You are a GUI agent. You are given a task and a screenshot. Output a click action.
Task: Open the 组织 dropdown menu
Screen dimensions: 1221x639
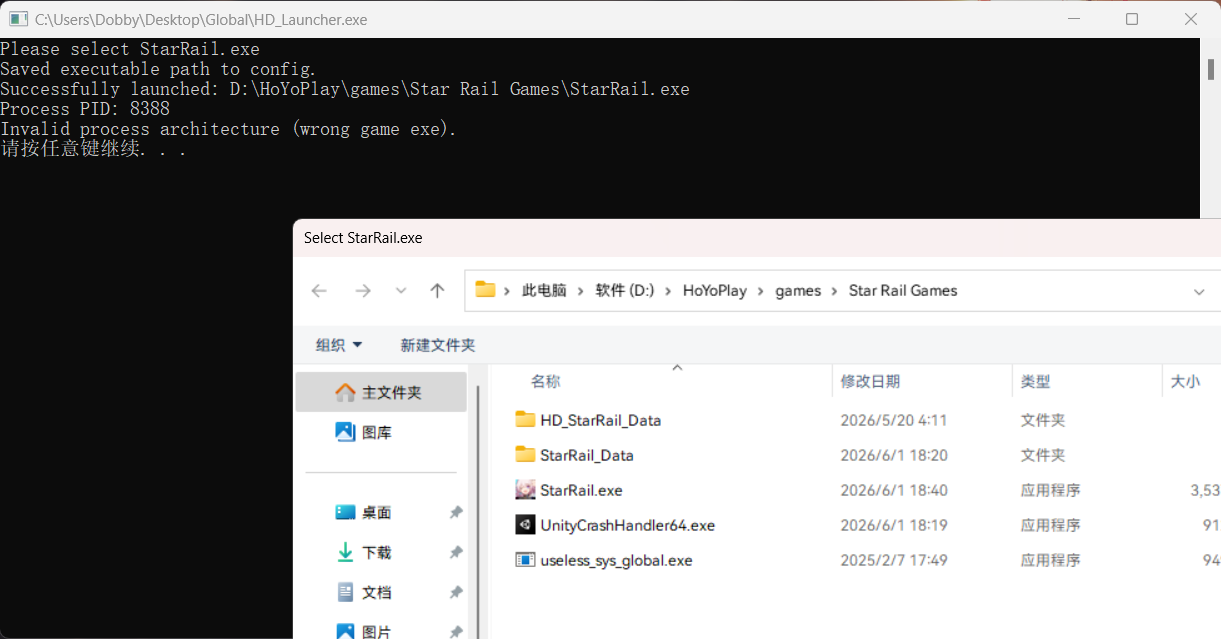point(339,345)
